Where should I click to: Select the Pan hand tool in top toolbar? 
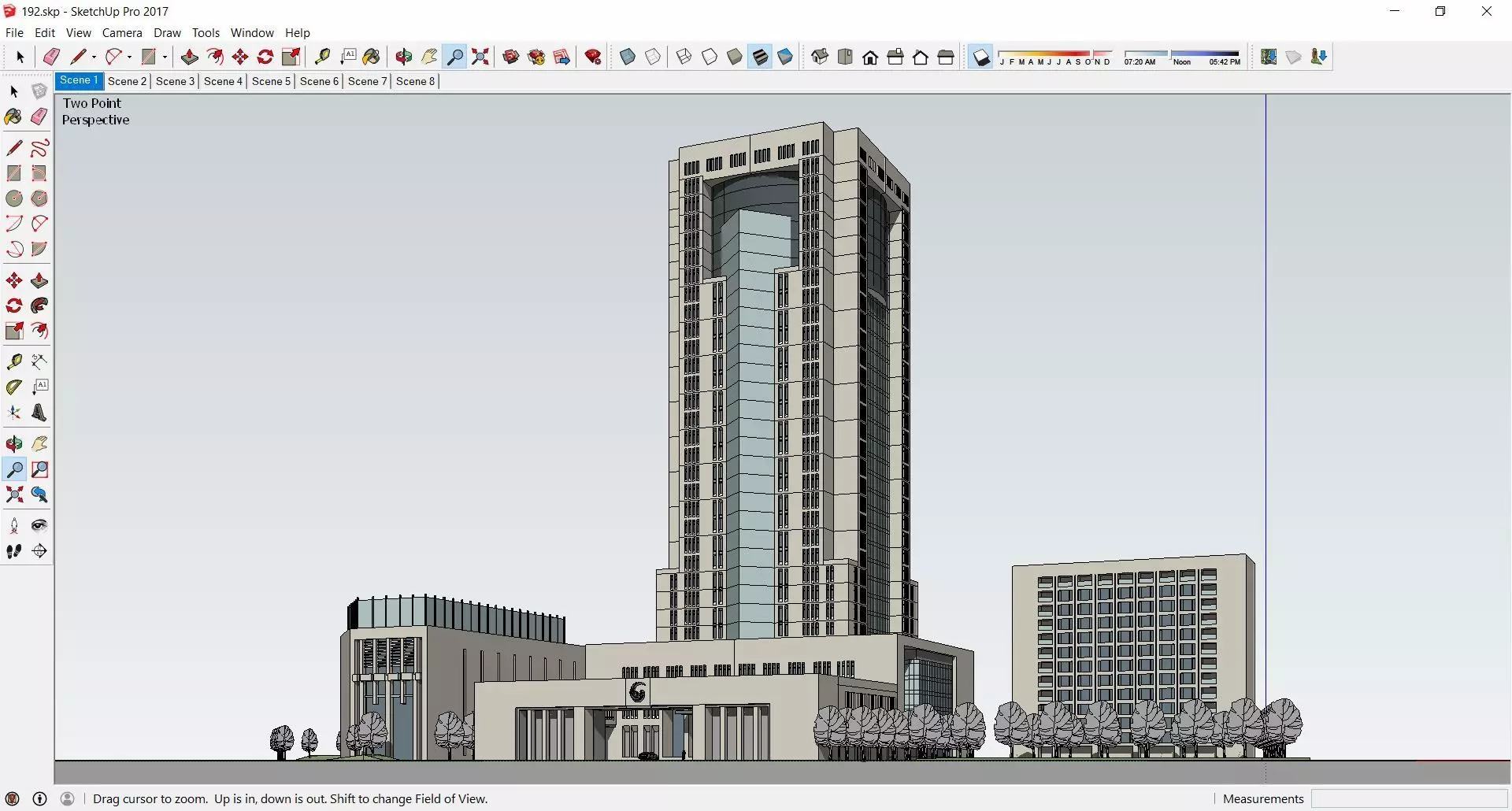click(429, 57)
